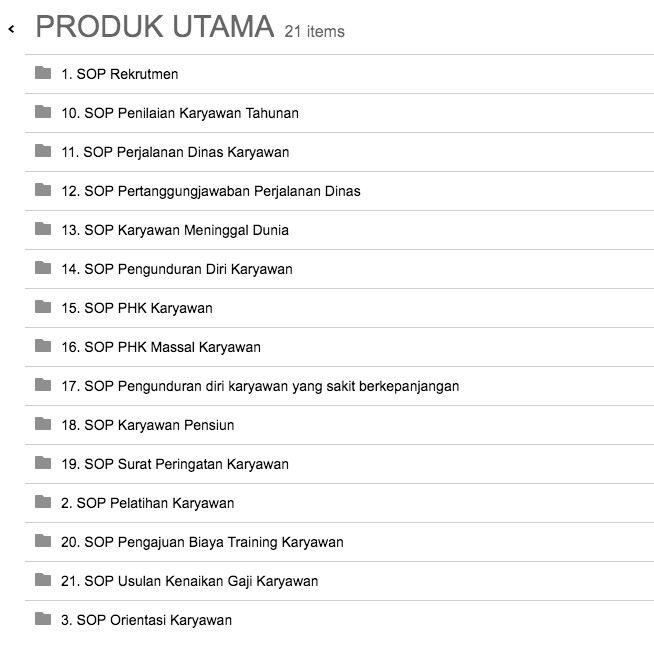
Task: Open the 1. SOP Rekrutmen folder name
Action: pyautogui.click(x=119, y=74)
